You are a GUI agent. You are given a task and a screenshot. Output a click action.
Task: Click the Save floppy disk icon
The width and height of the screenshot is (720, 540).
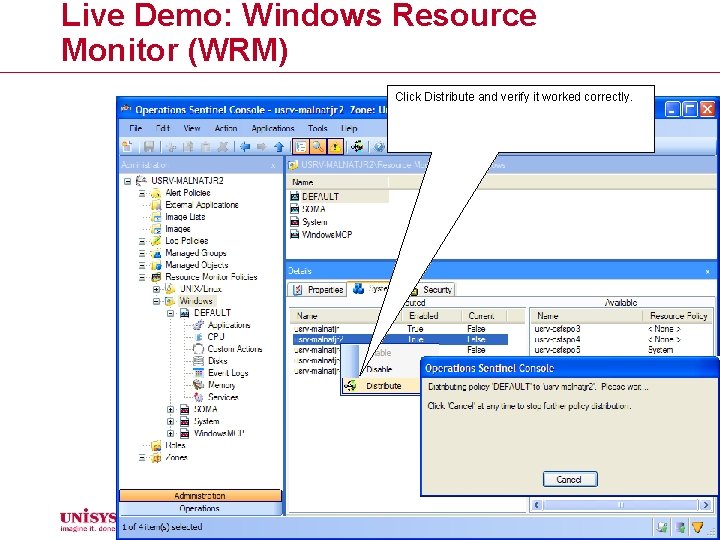[x=149, y=146]
